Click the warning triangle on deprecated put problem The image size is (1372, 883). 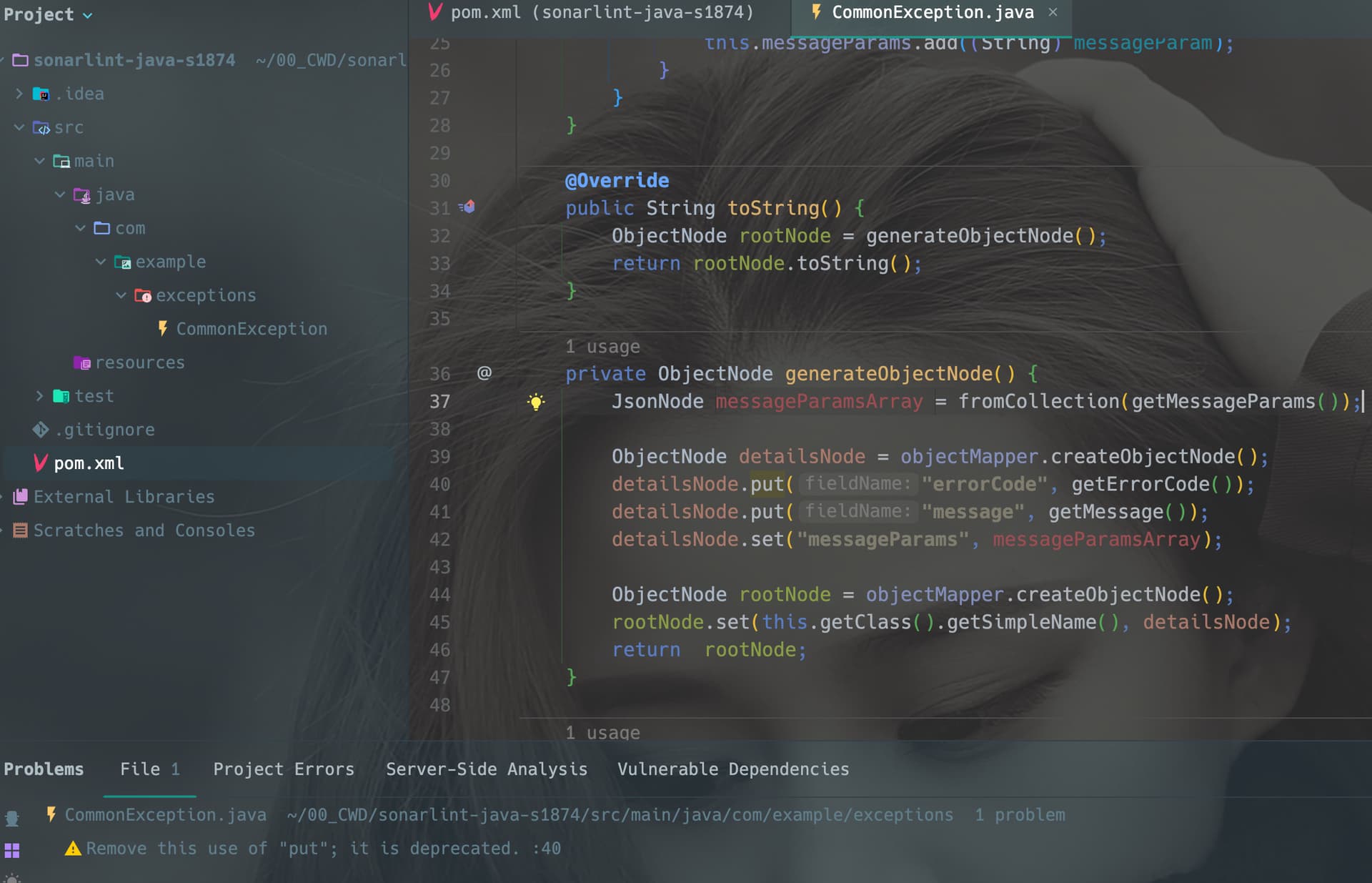73,849
